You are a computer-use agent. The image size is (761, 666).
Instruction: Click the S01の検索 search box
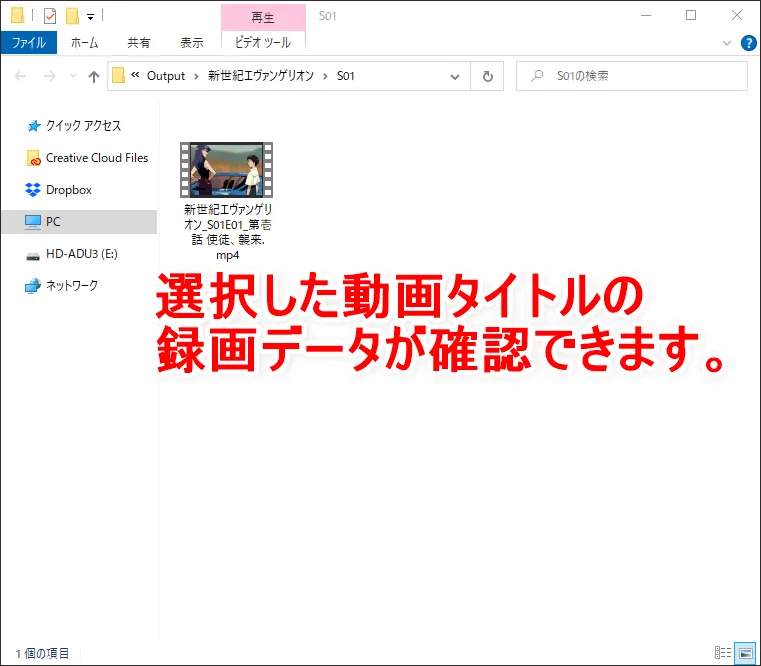(x=631, y=76)
